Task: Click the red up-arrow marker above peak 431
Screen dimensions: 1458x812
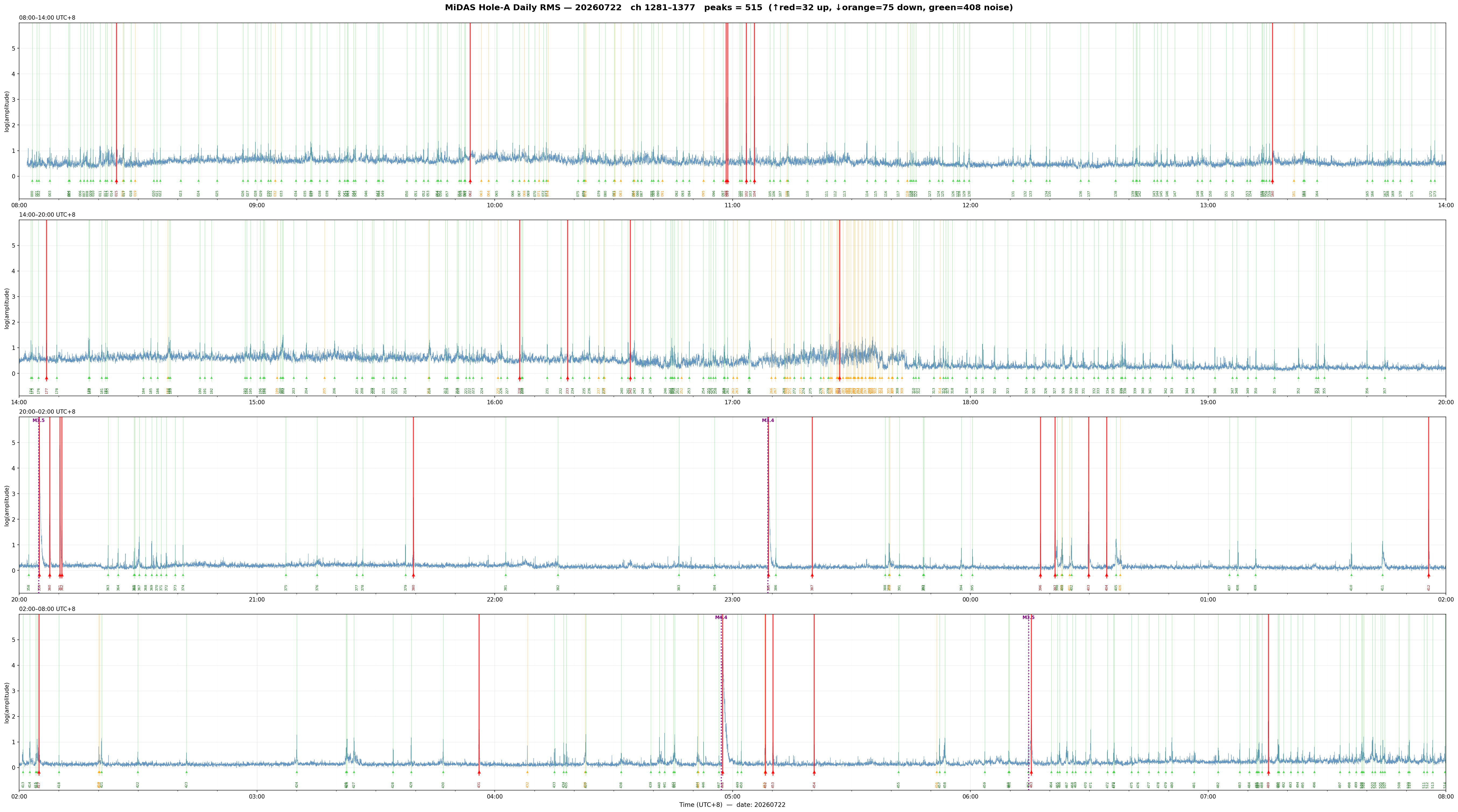Action: (x=479, y=772)
